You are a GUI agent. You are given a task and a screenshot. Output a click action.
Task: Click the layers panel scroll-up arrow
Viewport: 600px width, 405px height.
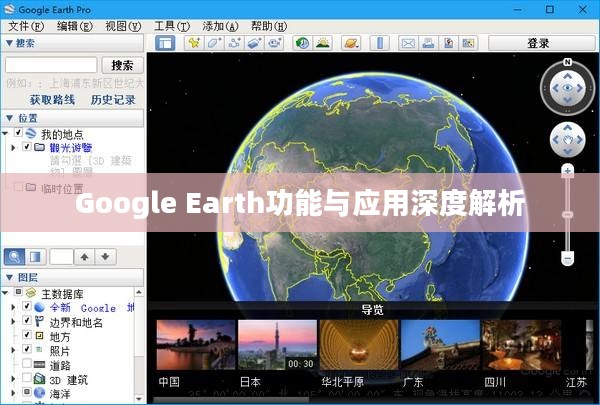pyautogui.click(x=139, y=292)
